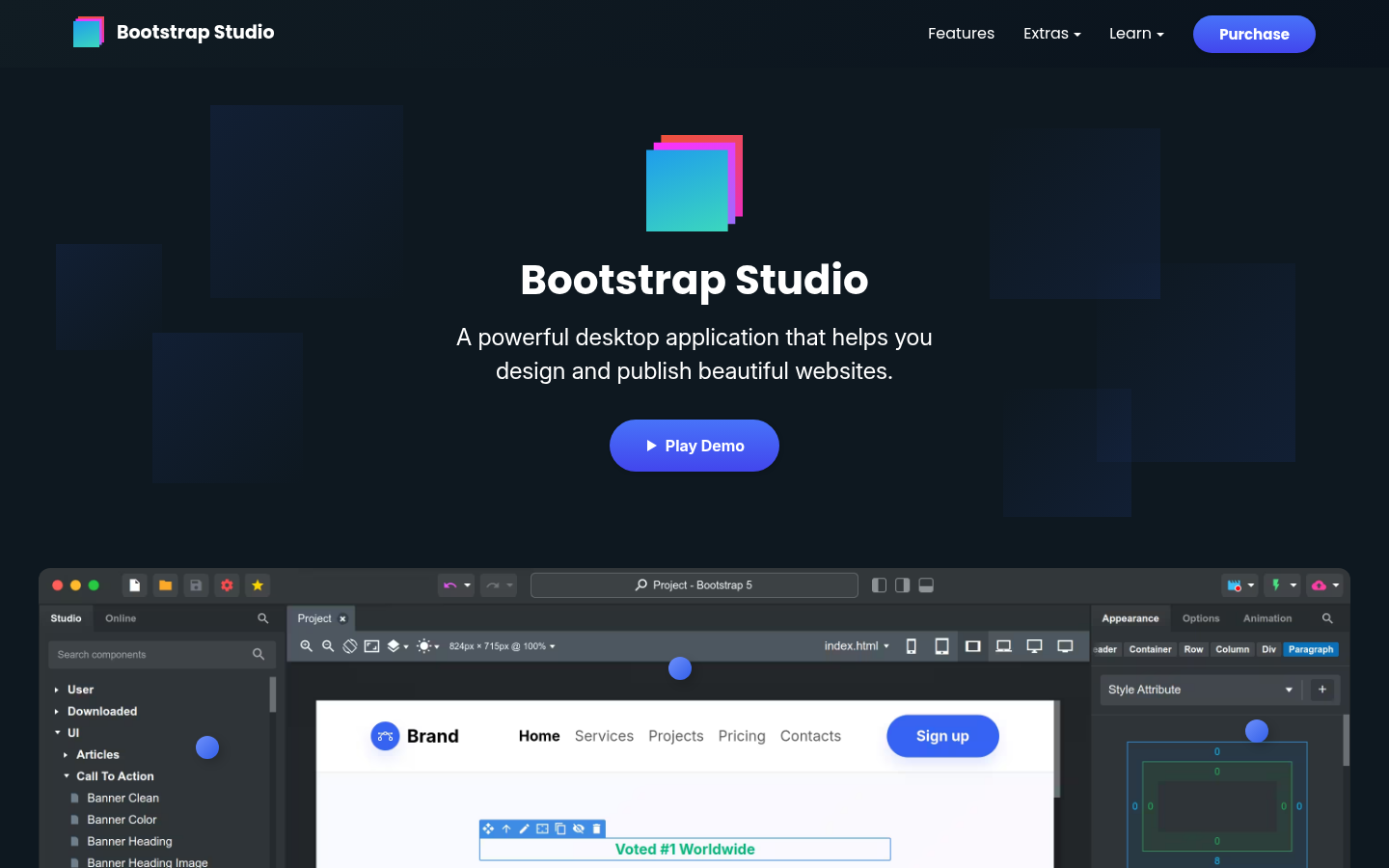
Task: Zoom in on the stage
Action: [306, 646]
